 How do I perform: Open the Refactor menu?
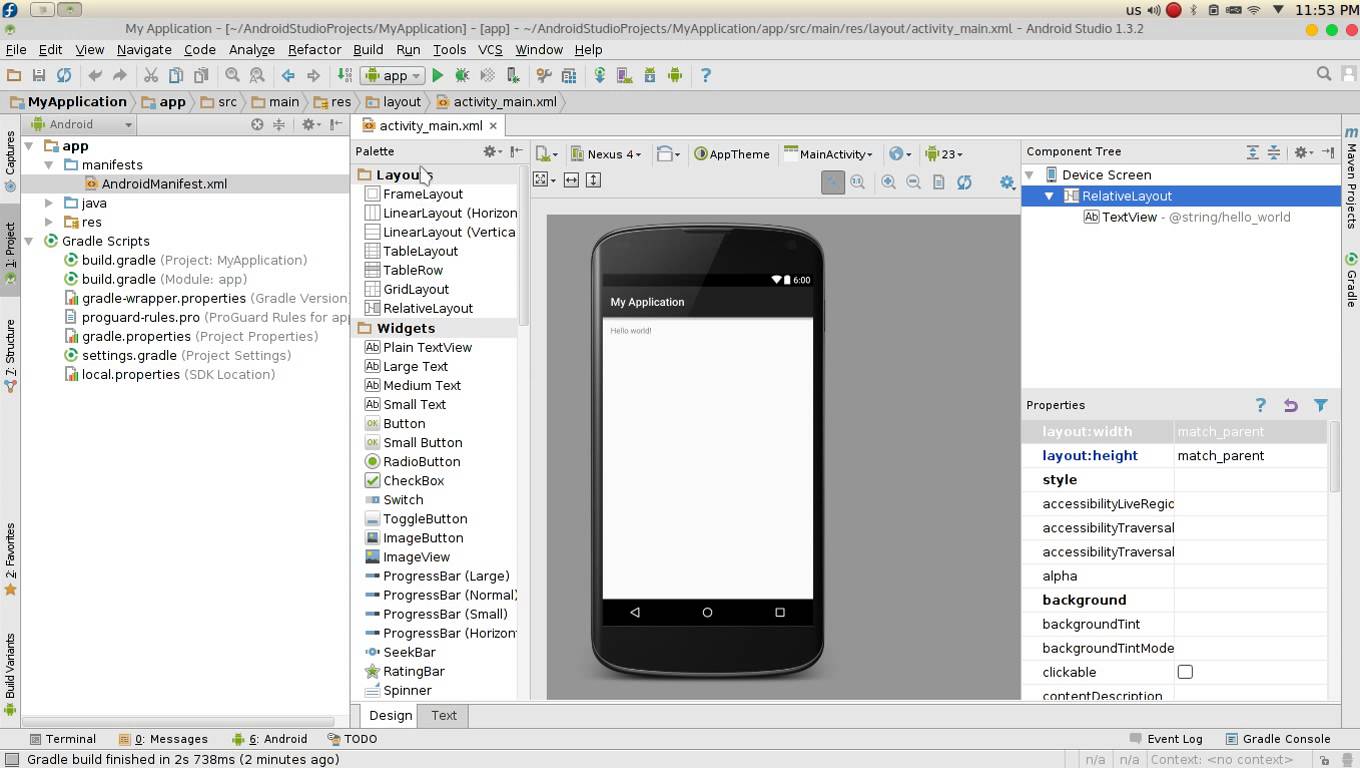coord(314,49)
